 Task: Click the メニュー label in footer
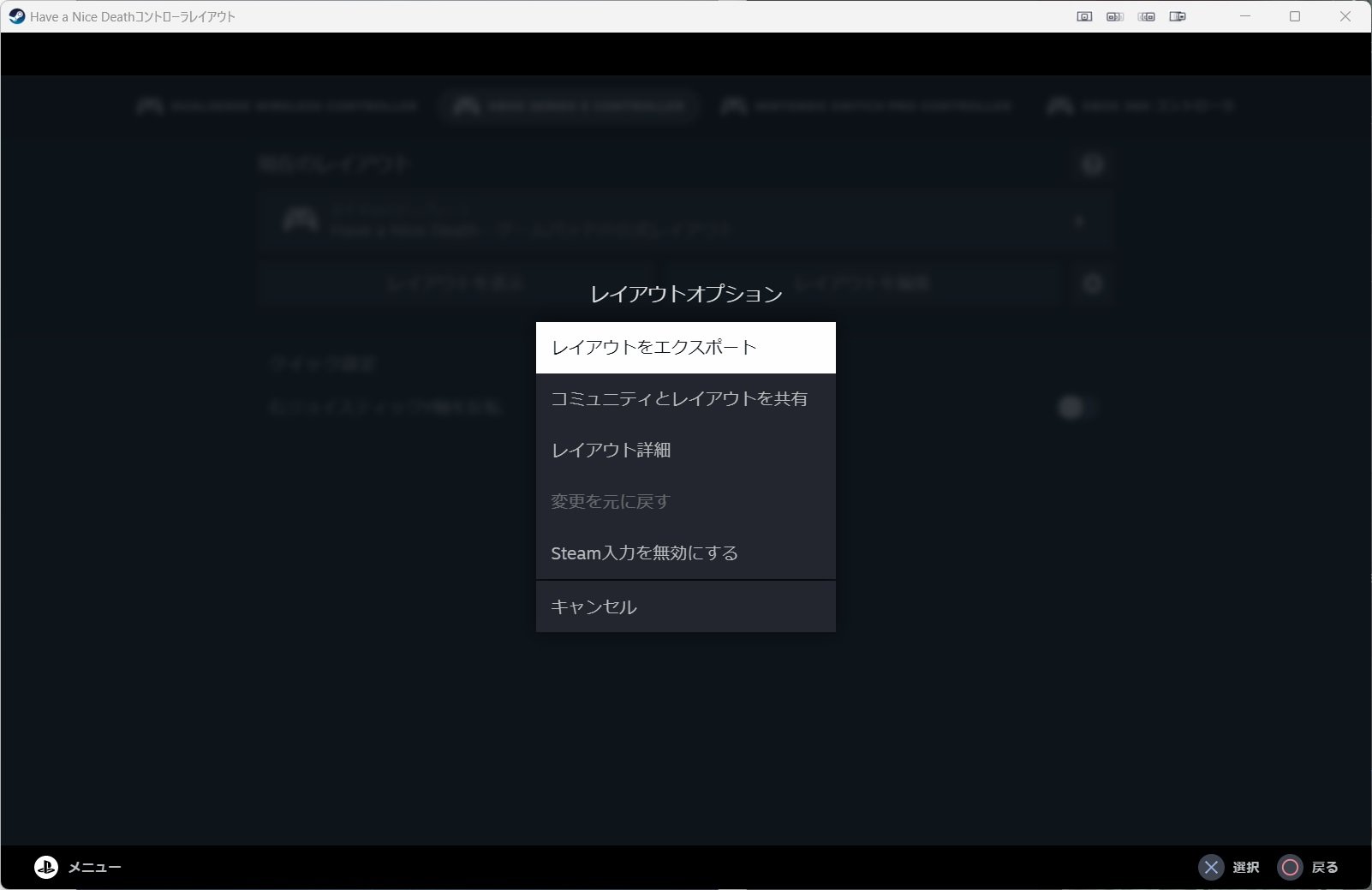click(94, 867)
